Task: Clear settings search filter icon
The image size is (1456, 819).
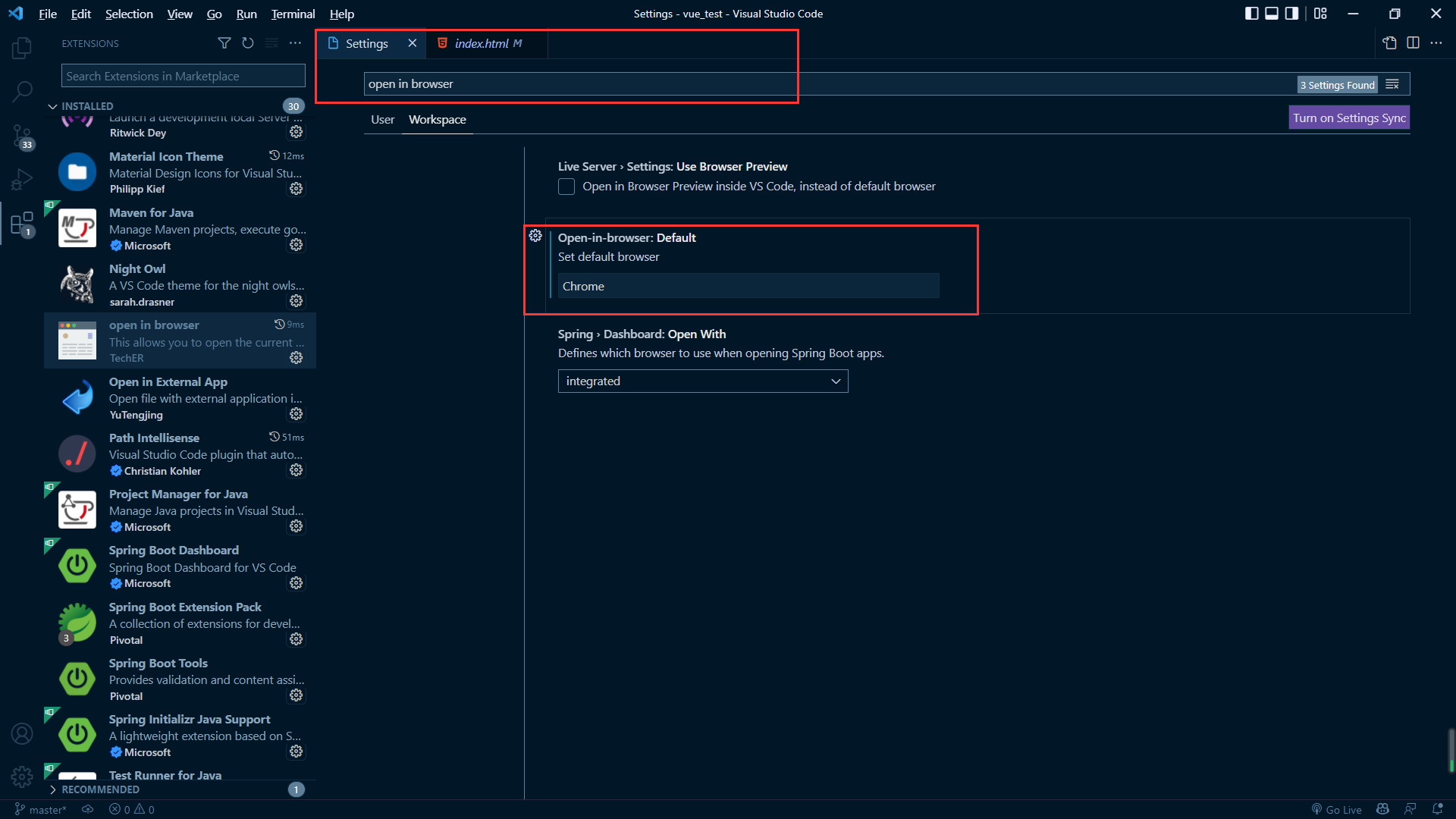Action: click(1392, 84)
